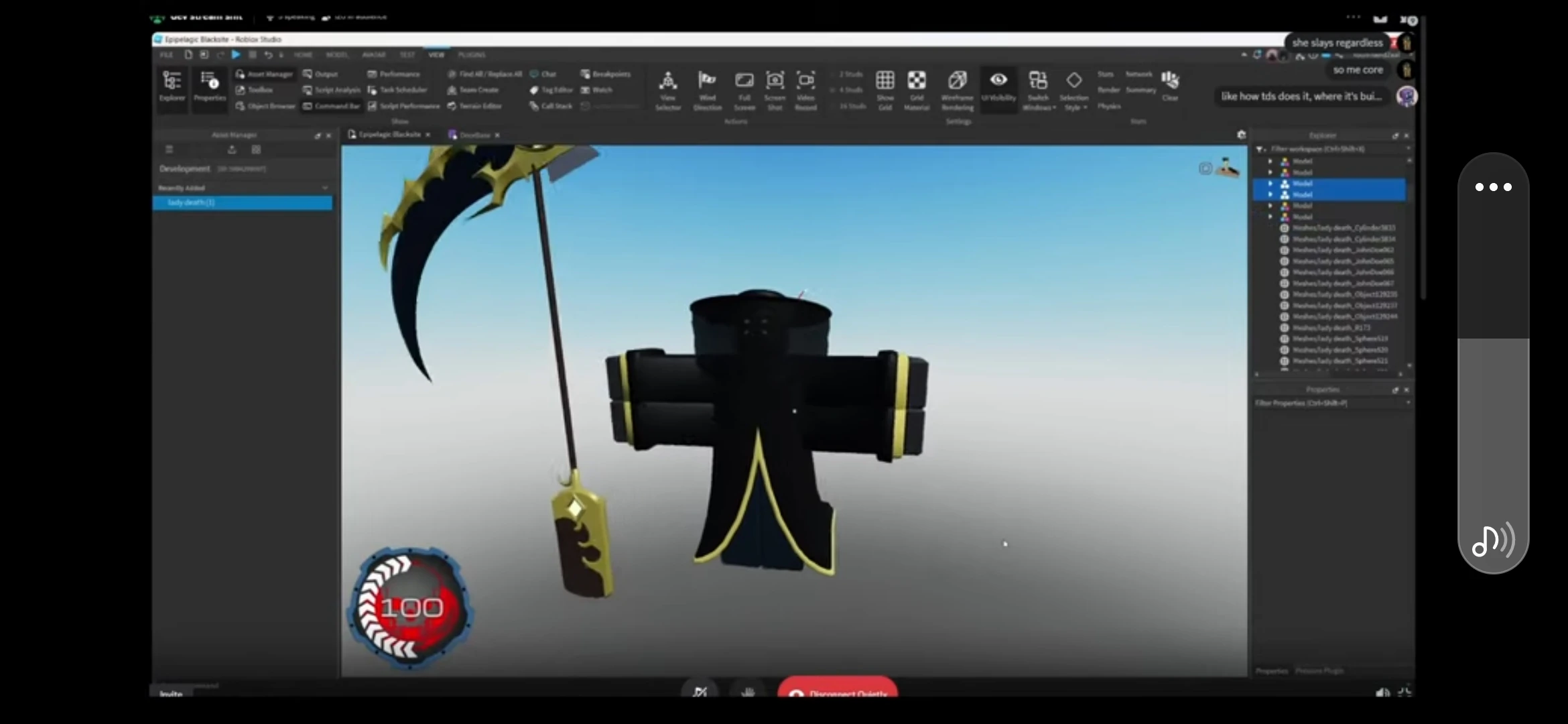This screenshot has width=1568, height=724.
Task: Click the Properties ribbon icon
Action: pyautogui.click(x=210, y=83)
